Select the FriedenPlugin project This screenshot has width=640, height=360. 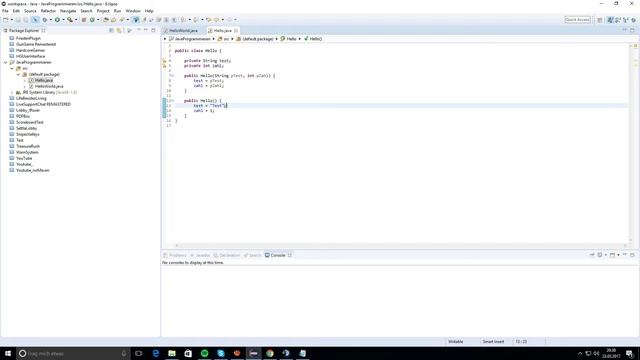pyautogui.click(x=28, y=38)
